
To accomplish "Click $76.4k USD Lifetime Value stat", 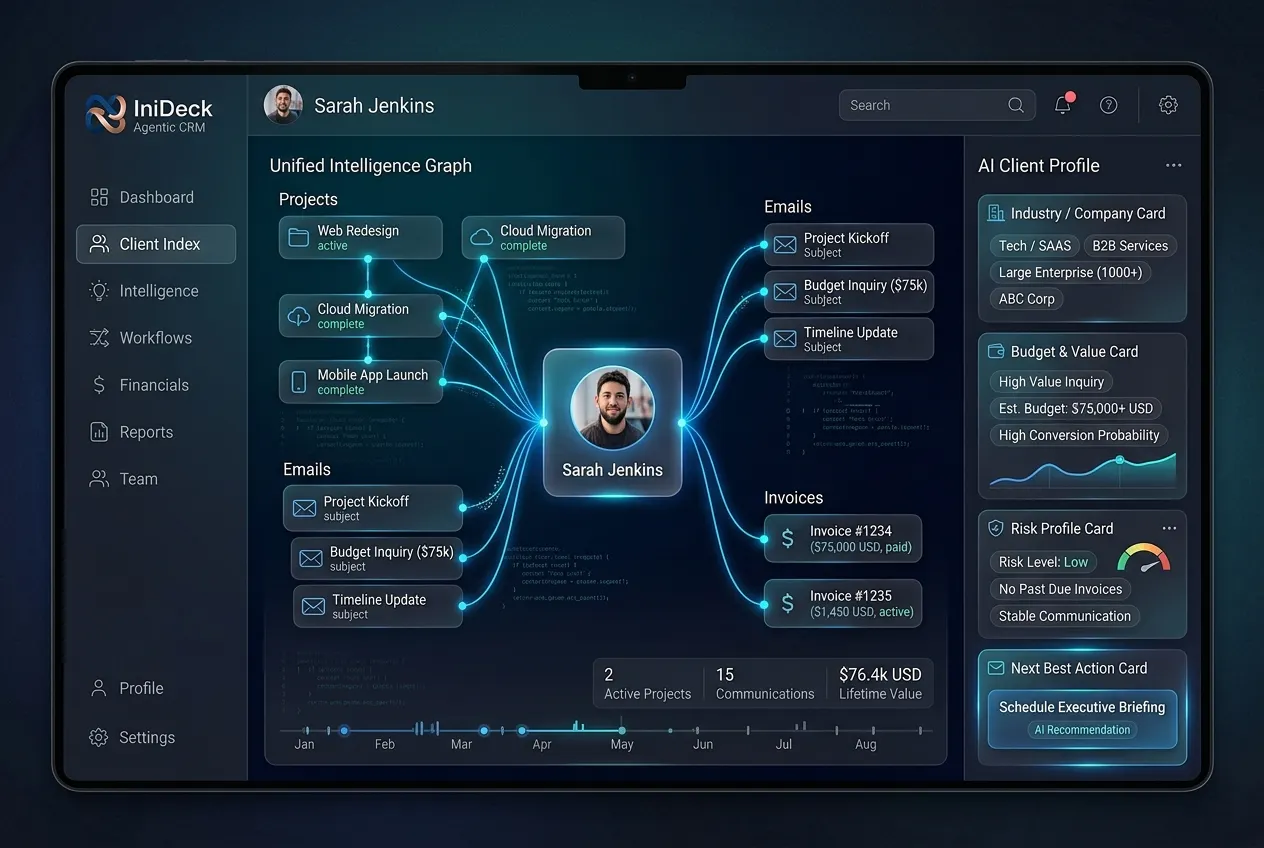I will [880, 684].
